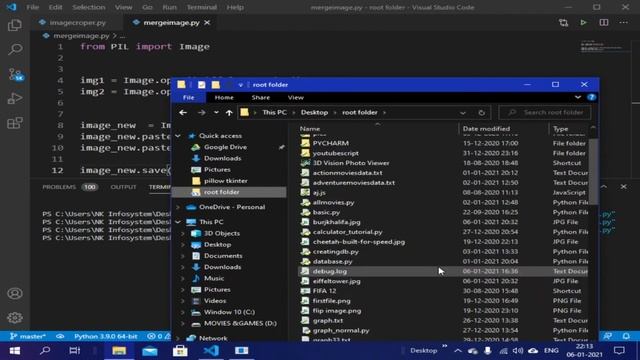Click This PC in the address breadcrumb
640x360 pixels.
pyautogui.click(x=274, y=113)
